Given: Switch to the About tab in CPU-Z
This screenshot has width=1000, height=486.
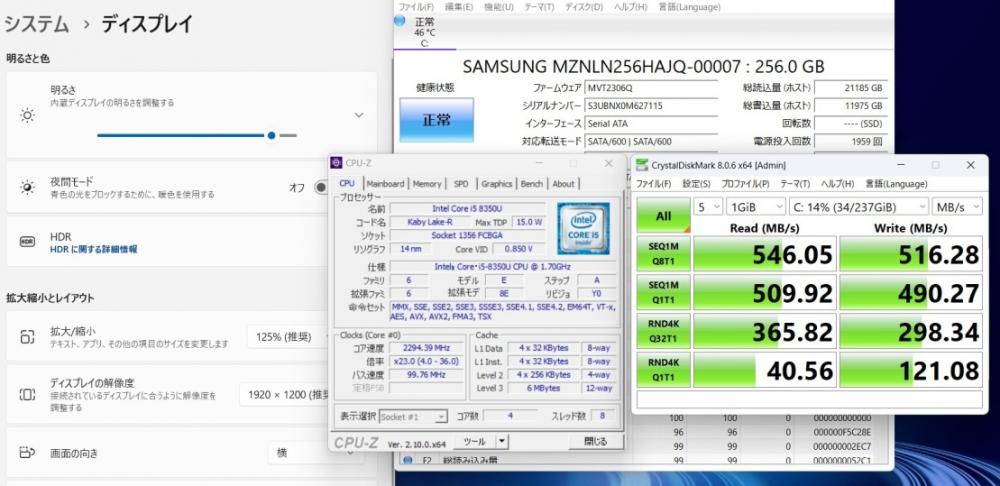Looking at the screenshot, I should point(563,184).
